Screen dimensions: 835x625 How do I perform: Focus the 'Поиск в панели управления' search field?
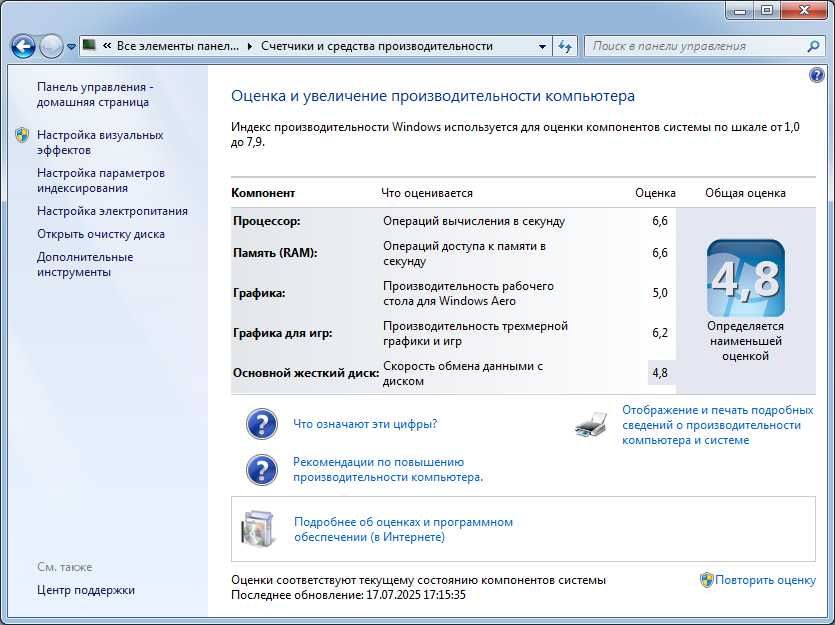point(703,46)
